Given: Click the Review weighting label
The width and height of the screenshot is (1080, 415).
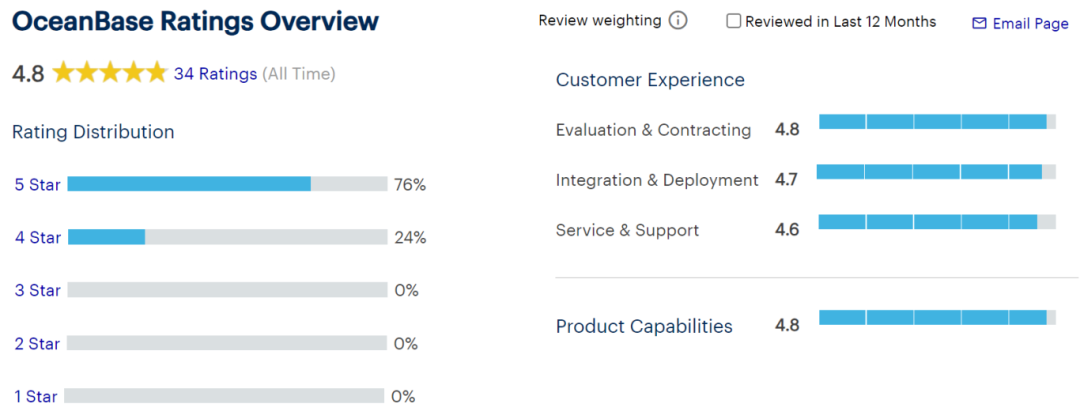Looking at the screenshot, I should click(599, 21).
